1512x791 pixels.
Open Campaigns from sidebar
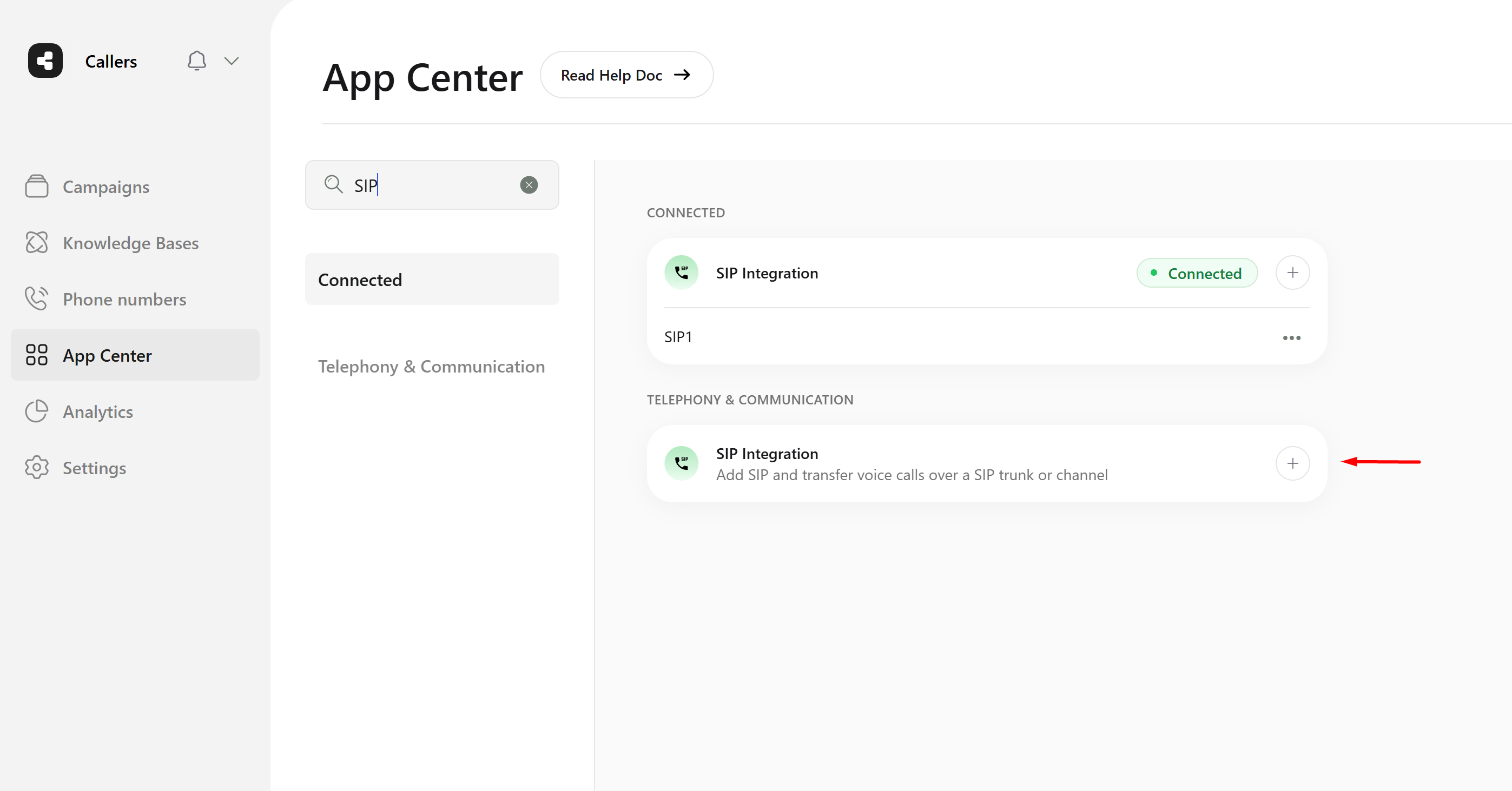[105, 187]
